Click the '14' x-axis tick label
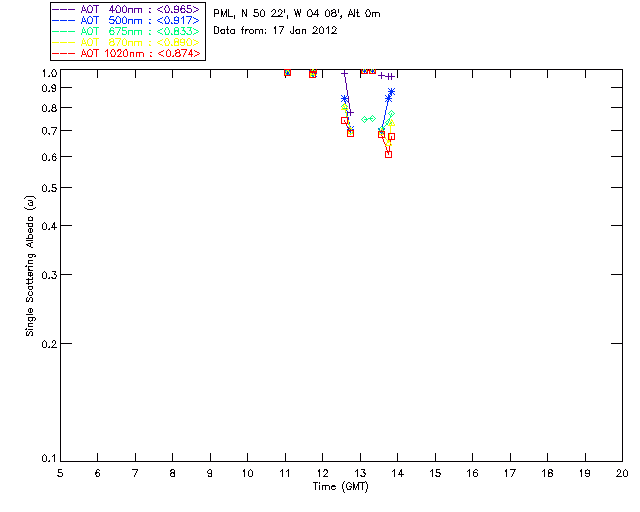 [x=398, y=473]
